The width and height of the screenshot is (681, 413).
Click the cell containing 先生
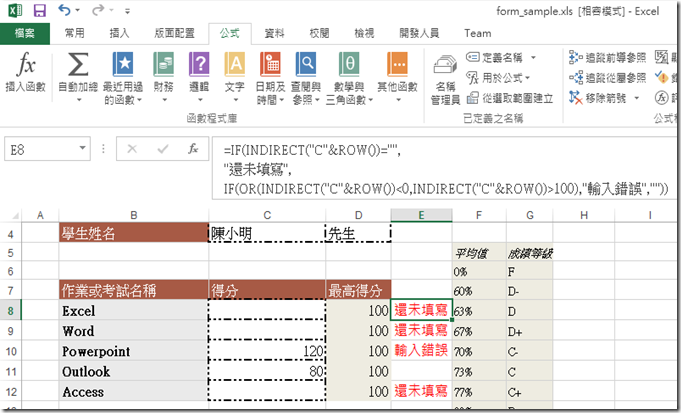(x=358, y=234)
